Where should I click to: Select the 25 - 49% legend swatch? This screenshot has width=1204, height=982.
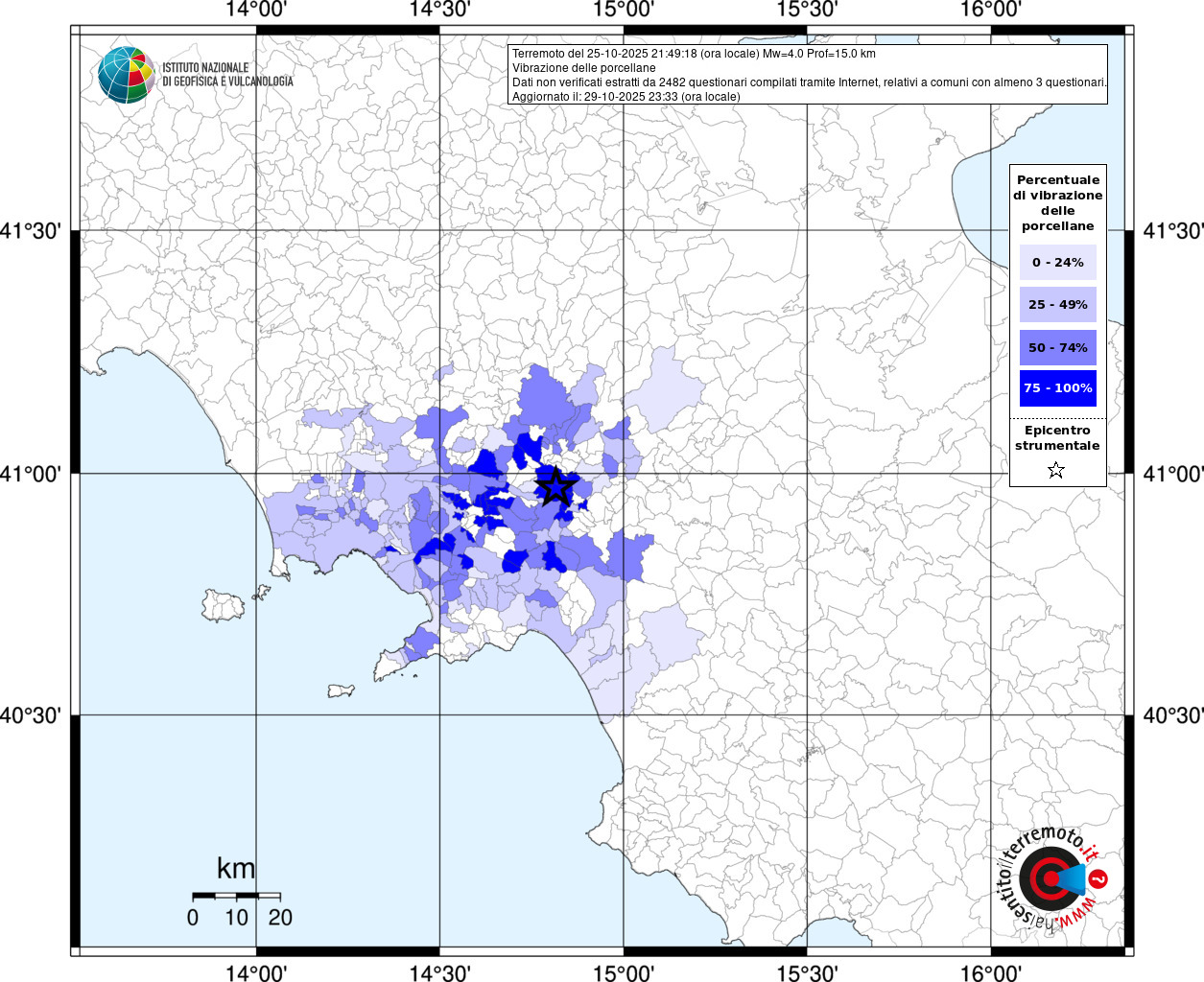click(1058, 304)
